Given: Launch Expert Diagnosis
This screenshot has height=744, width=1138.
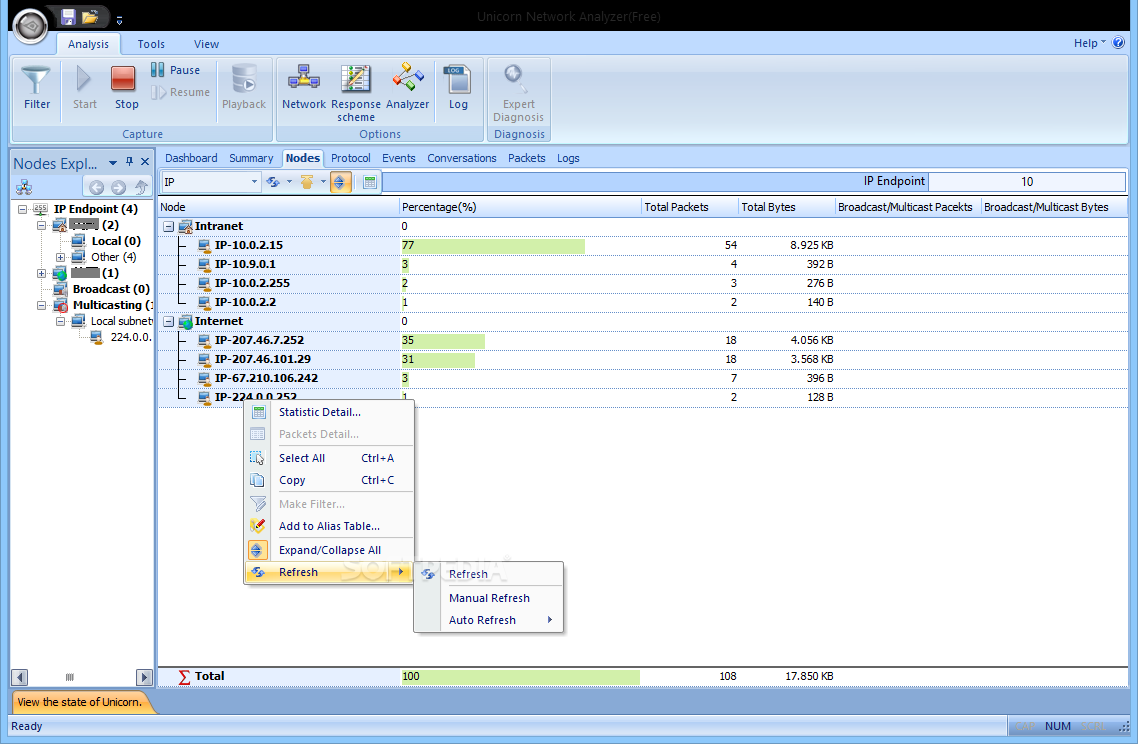Looking at the screenshot, I should 518,92.
